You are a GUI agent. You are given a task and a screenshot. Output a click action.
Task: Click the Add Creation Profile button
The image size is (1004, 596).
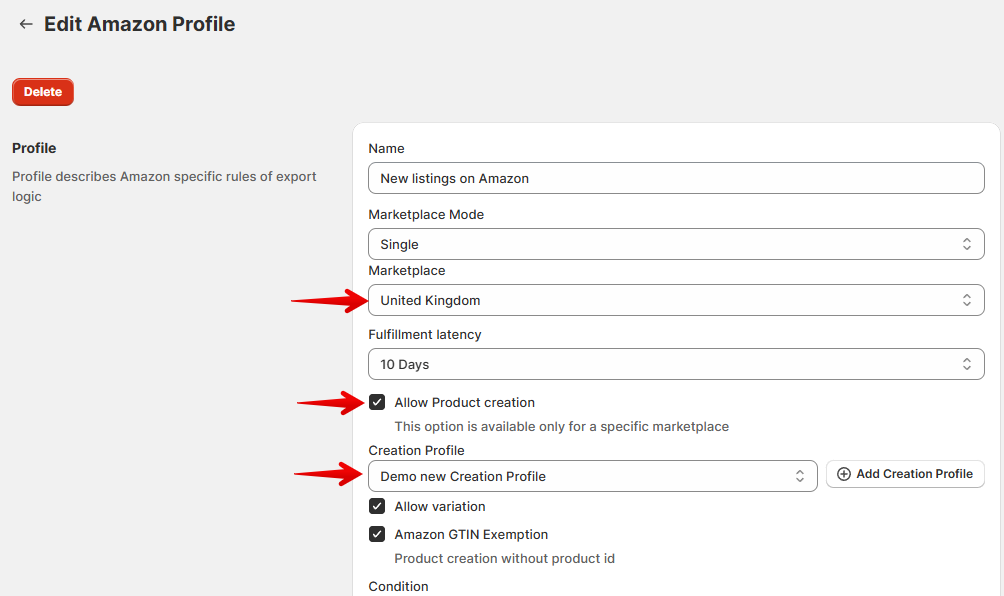click(x=905, y=474)
